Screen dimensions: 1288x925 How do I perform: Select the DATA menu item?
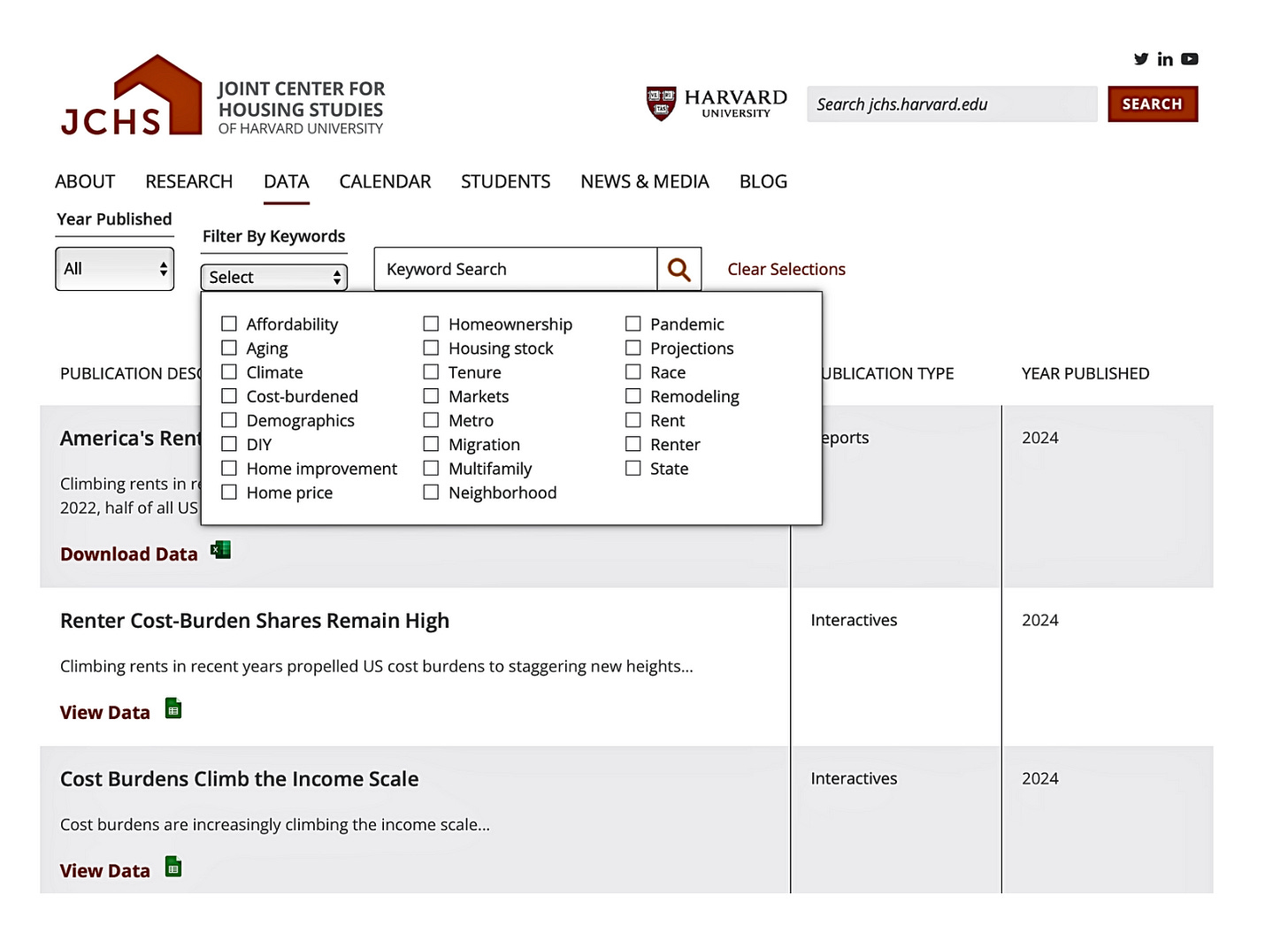(287, 181)
